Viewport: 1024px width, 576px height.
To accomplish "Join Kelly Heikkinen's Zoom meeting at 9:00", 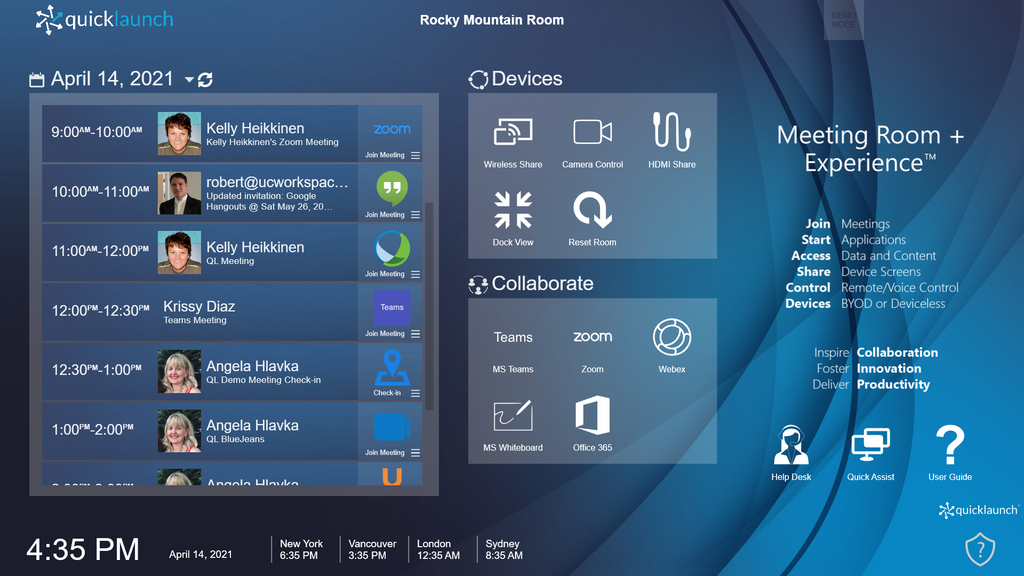I will point(389,135).
